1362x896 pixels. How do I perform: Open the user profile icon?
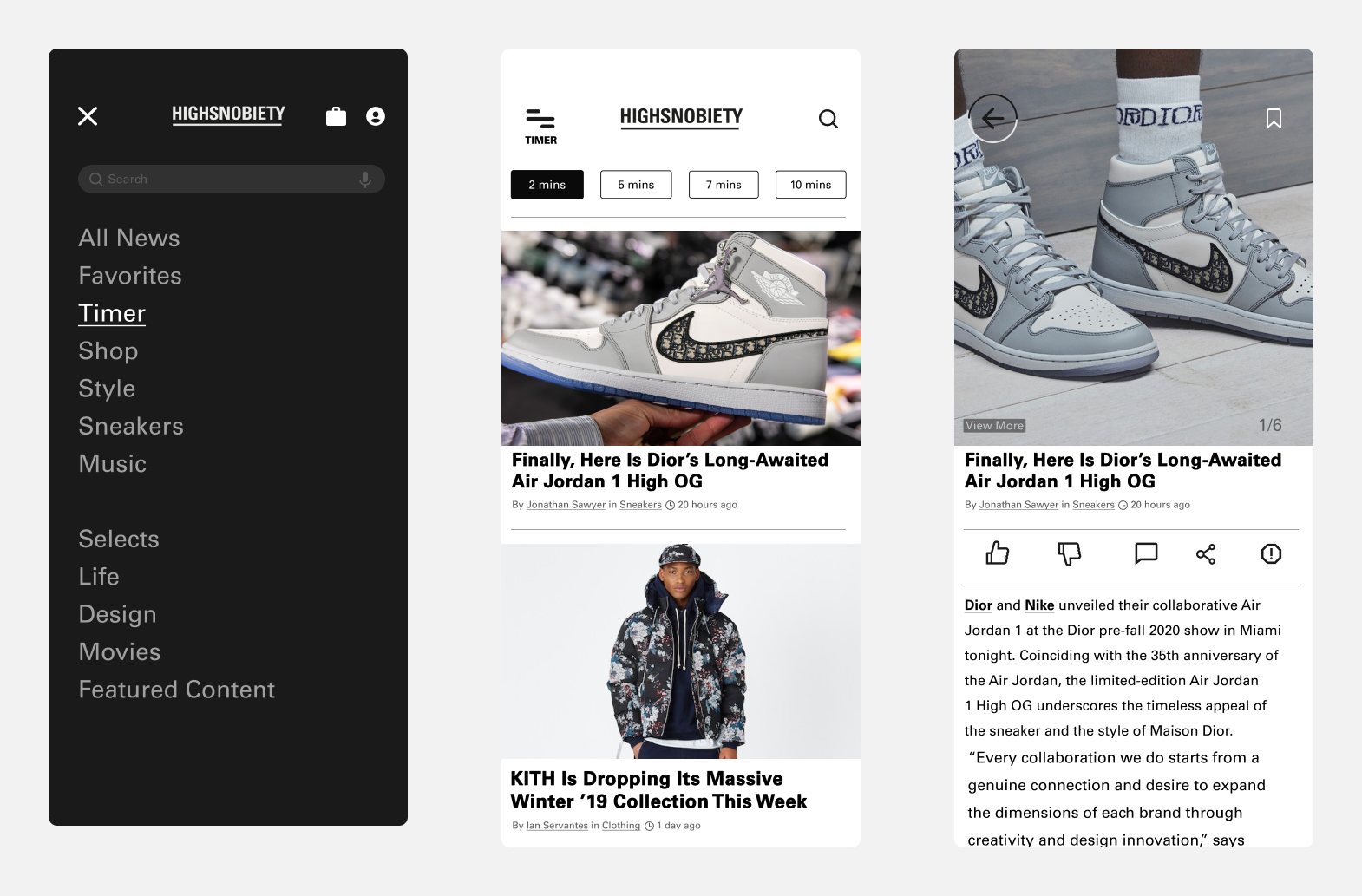coord(376,116)
